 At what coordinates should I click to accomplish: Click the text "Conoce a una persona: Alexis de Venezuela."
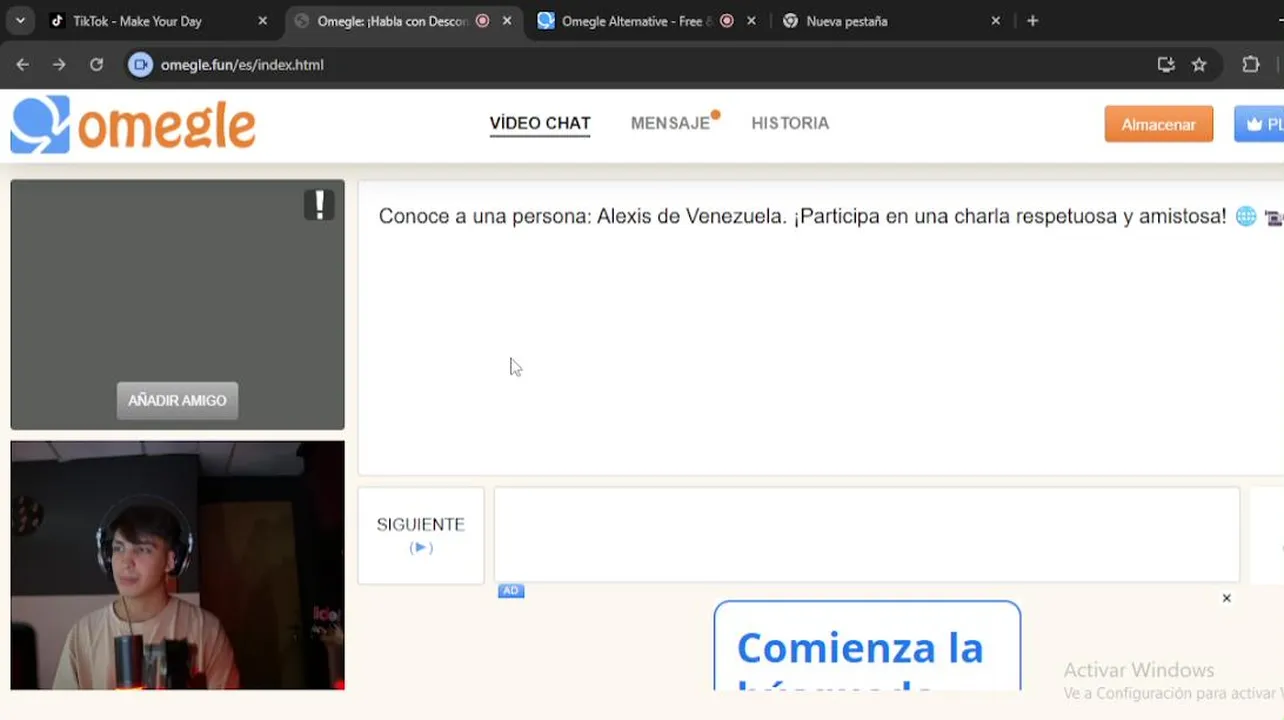(x=583, y=216)
